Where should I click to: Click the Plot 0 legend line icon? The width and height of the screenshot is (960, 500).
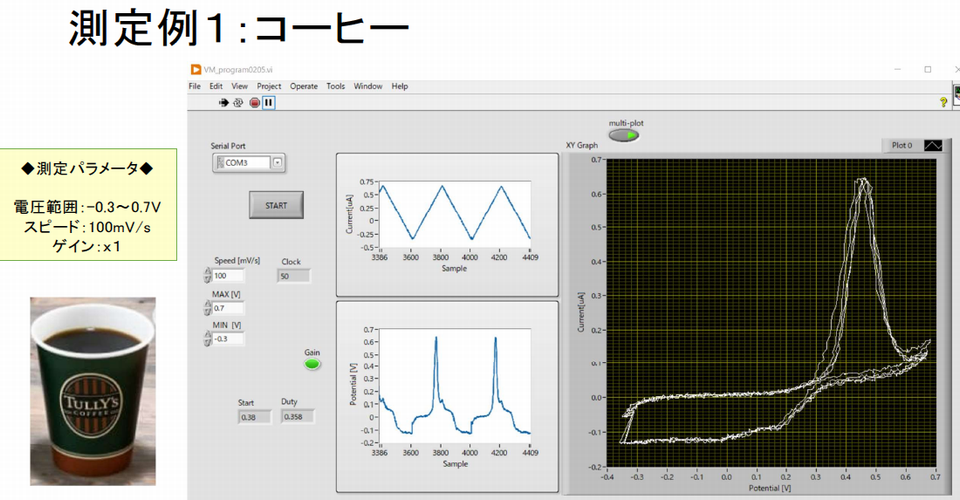932,145
